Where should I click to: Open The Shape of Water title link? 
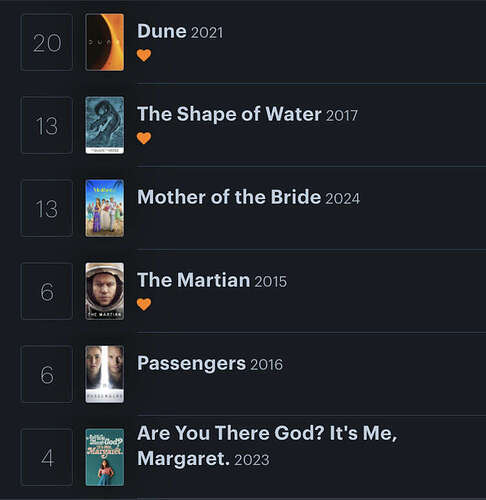[229, 114]
